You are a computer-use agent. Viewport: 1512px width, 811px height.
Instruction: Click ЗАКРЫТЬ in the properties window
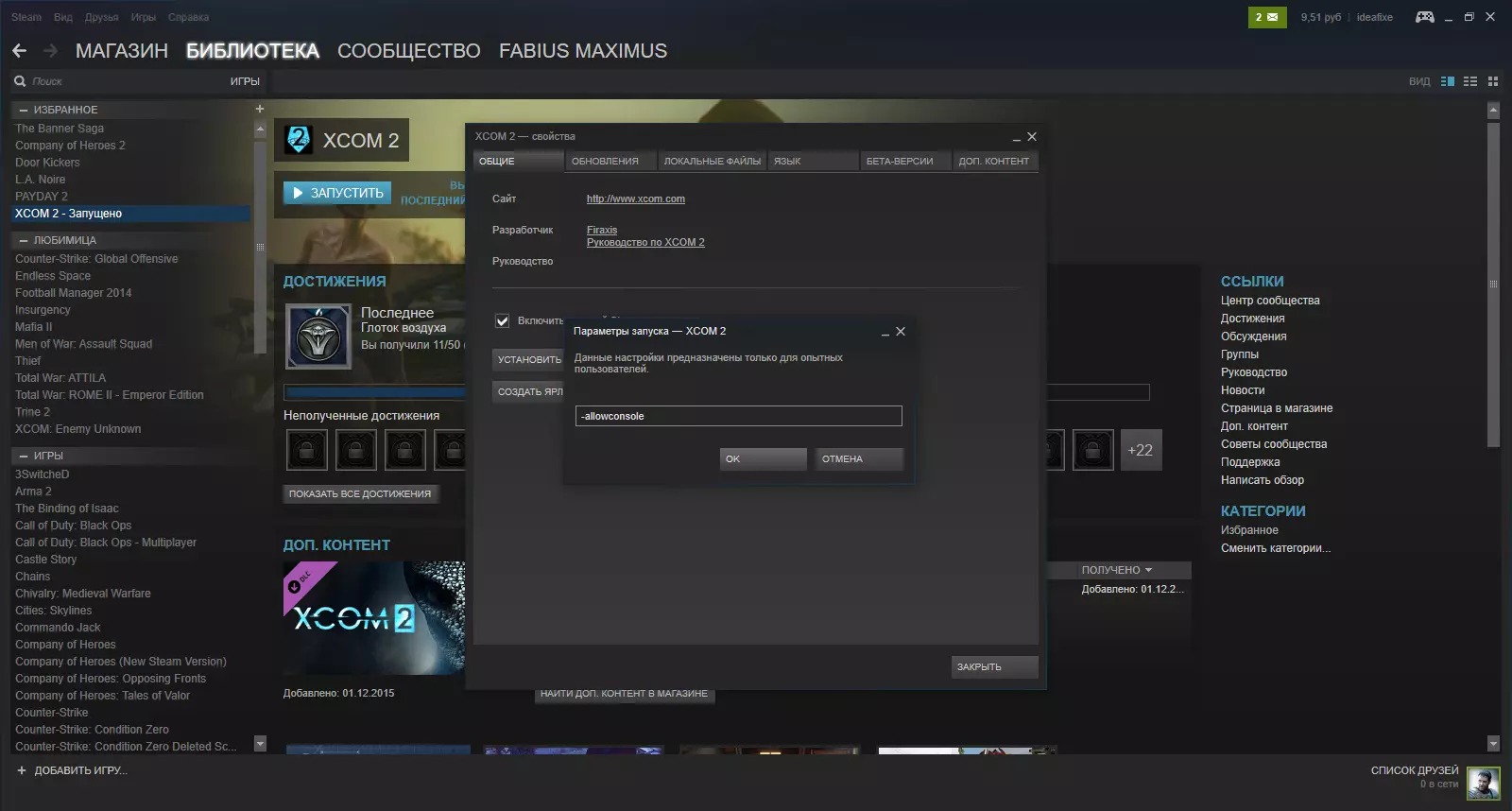pos(995,667)
